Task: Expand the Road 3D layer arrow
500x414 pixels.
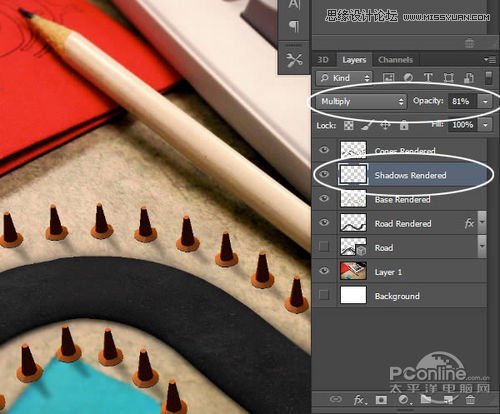Action: pyautogui.click(x=482, y=246)
